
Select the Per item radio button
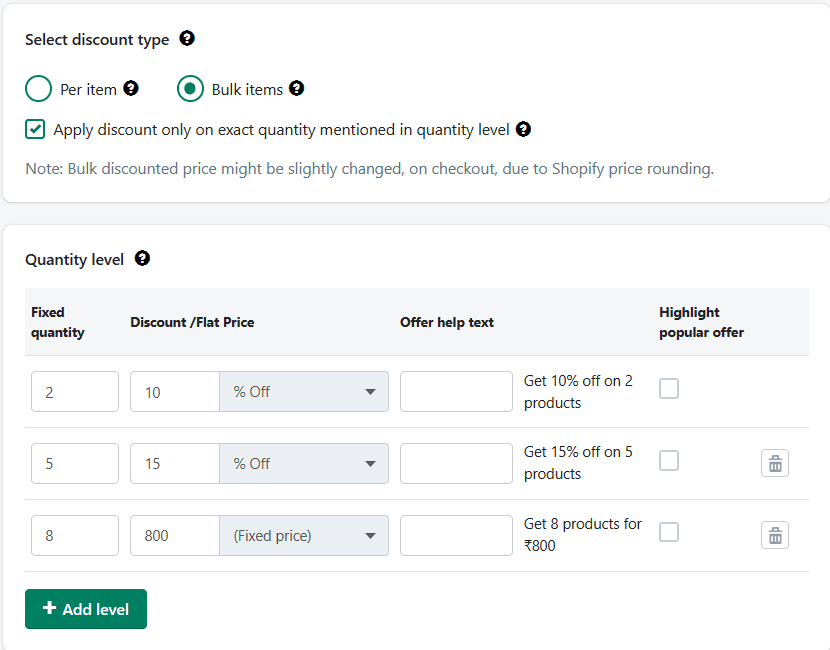tap(38, 89)
